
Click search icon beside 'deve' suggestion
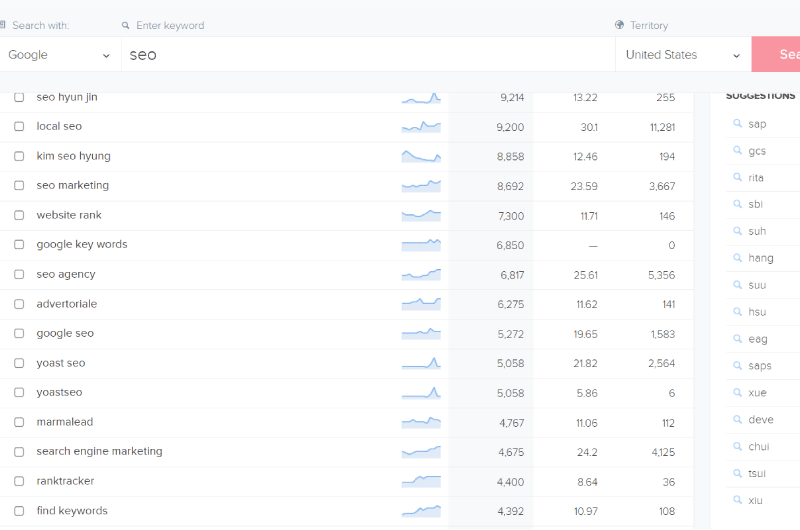[x=737, y=419]
